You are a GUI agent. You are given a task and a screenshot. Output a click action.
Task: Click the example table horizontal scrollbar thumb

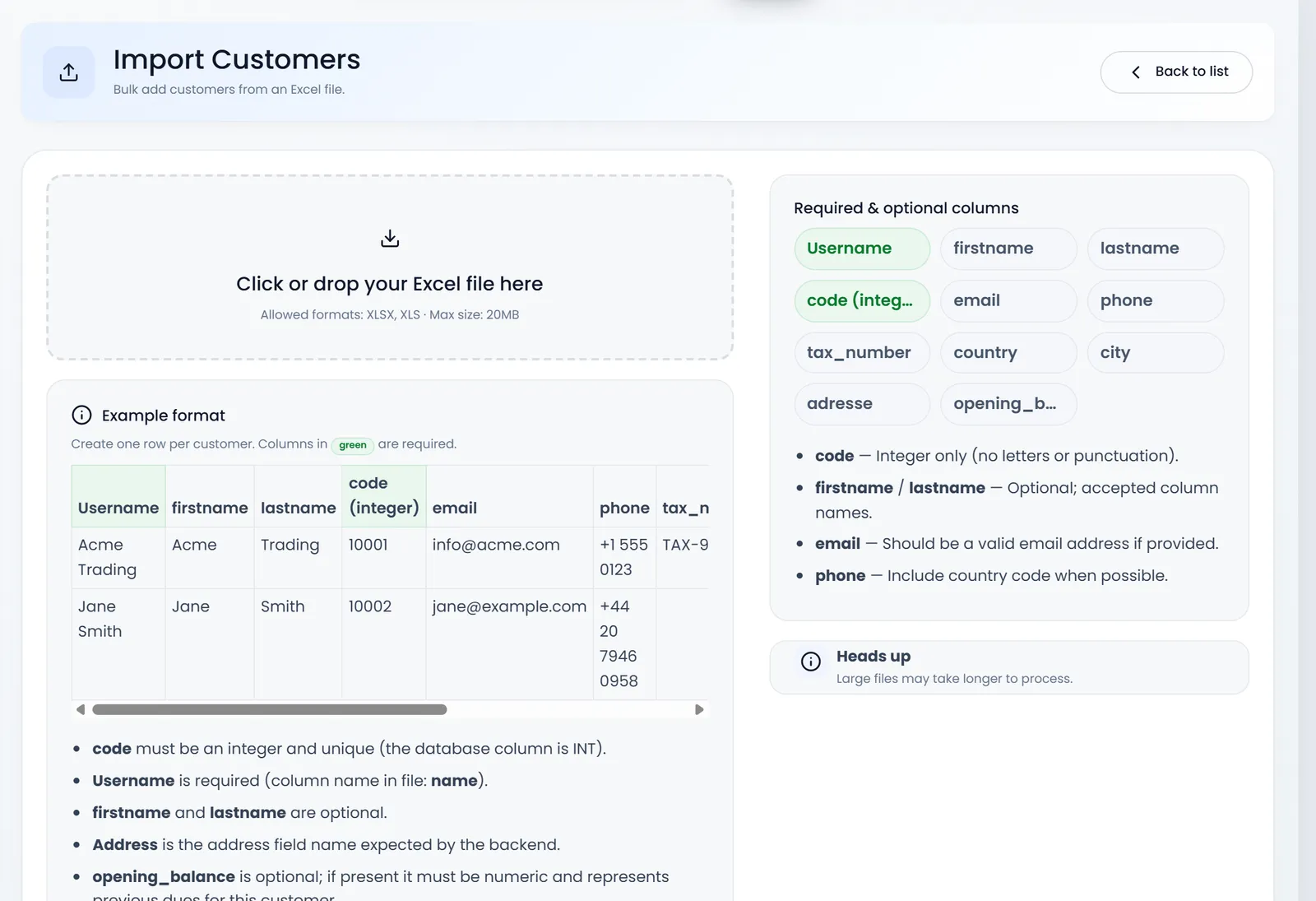click(270, 709)
